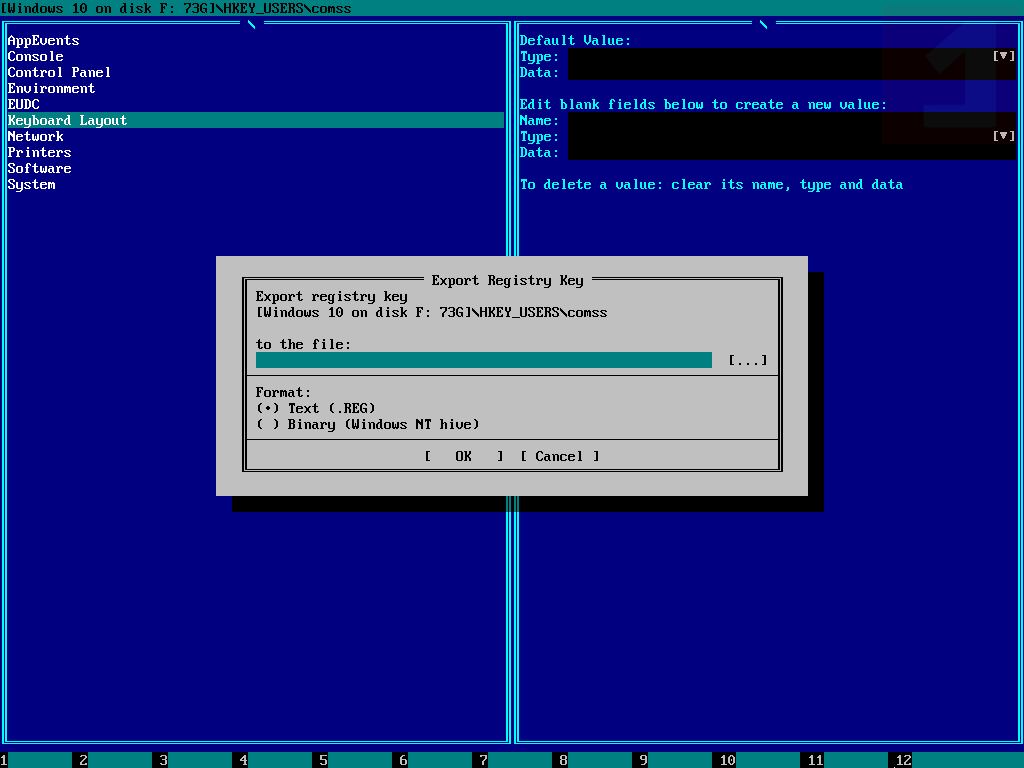Image resolution: width=1024 pixels, height=768 pixels.
Task: Focus the Default Value Data field
Action: (x=792, y=72)
